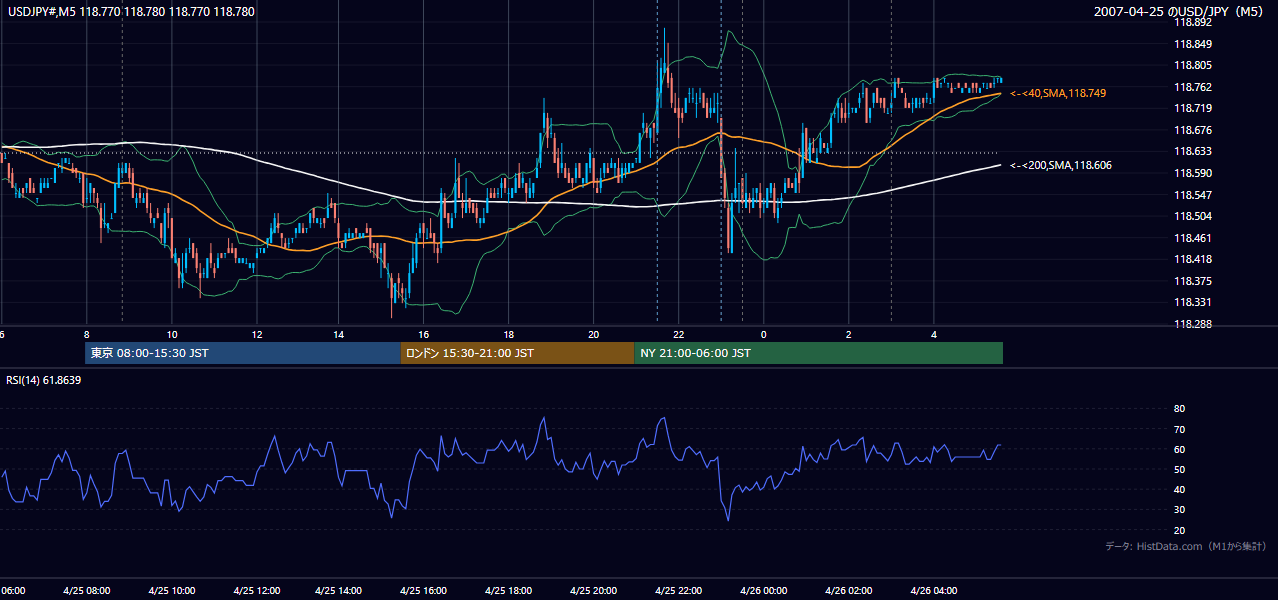Click price level 118.762 on axis
Image resolution: width=1278 pixels, height=600 pixels.
(1192, 87)
